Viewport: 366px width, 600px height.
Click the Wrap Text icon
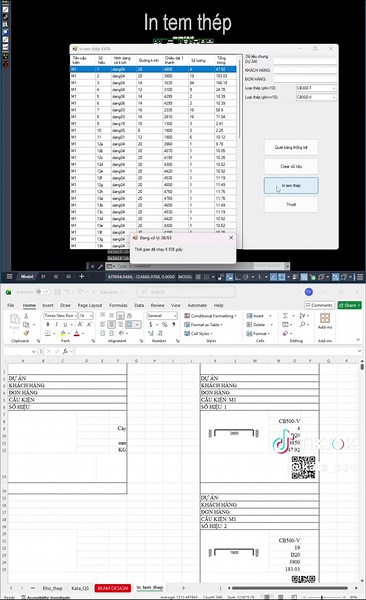[129, 316]
